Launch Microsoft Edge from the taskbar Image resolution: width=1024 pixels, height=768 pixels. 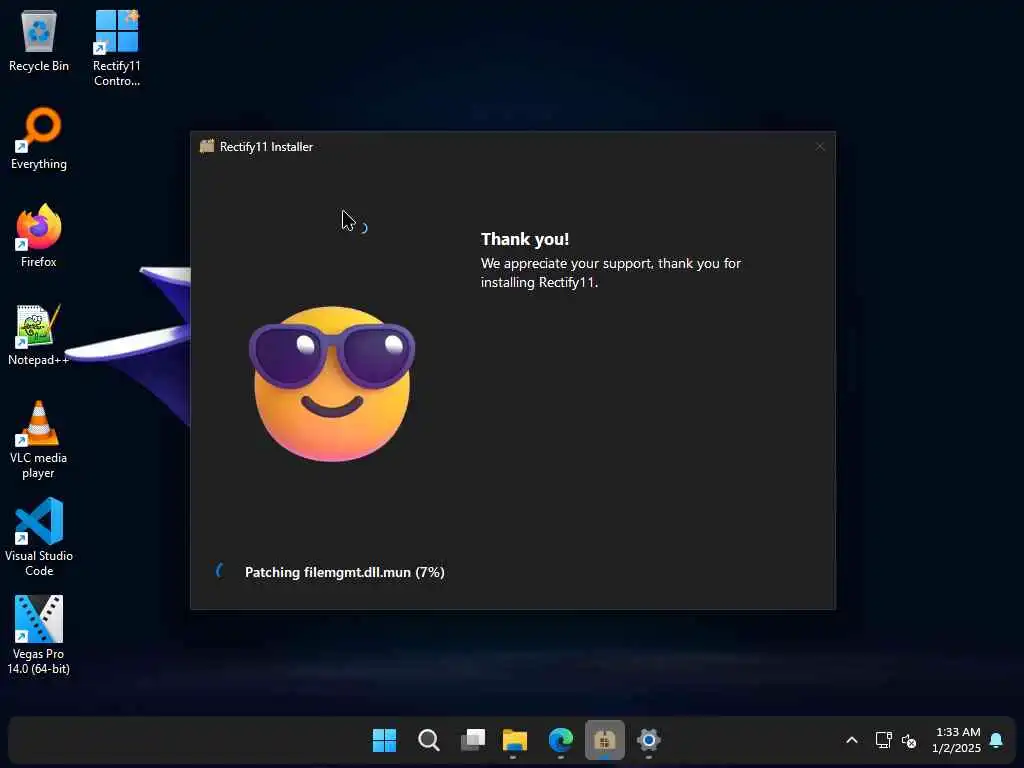click(x=560, y=740)
